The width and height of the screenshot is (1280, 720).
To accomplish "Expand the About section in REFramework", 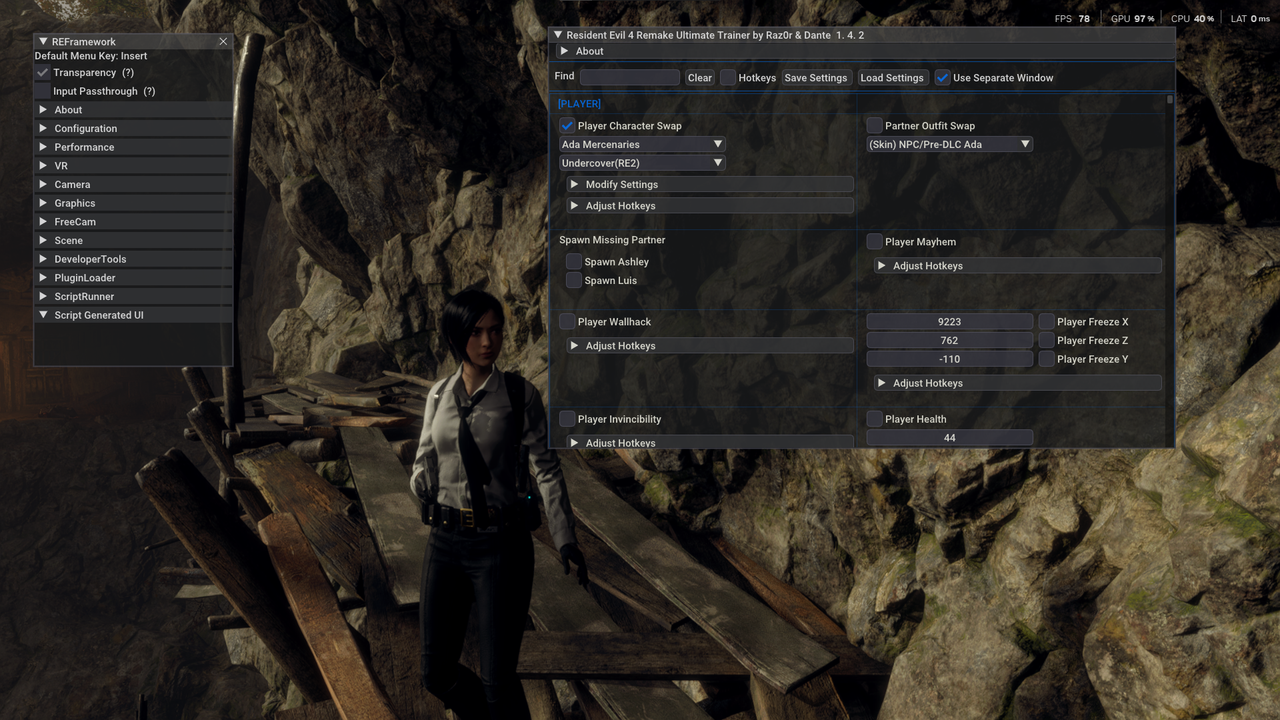I will pos(133,110).
